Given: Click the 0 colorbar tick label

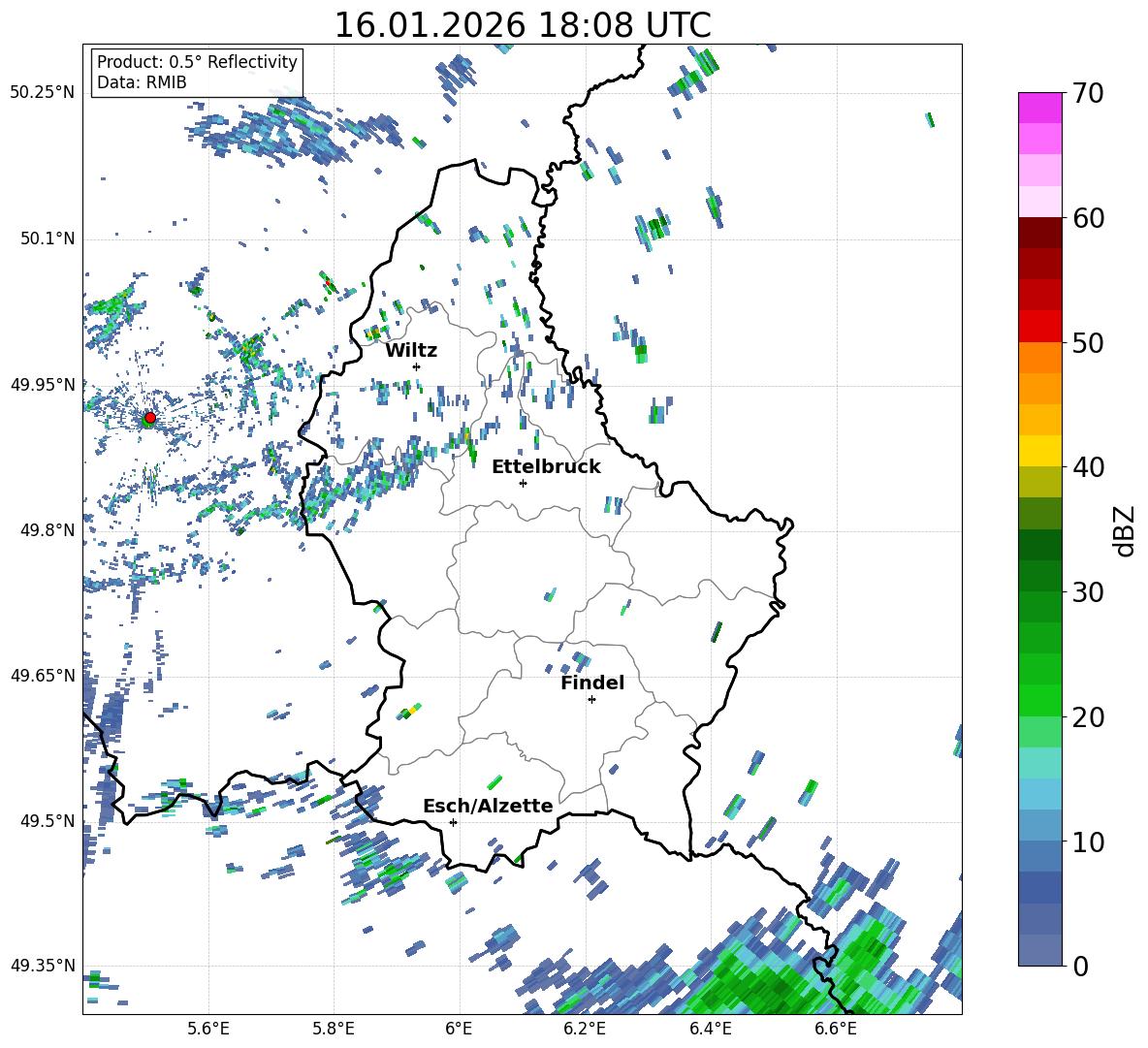Looking at the screenshot, I should tap(1079, 966).
